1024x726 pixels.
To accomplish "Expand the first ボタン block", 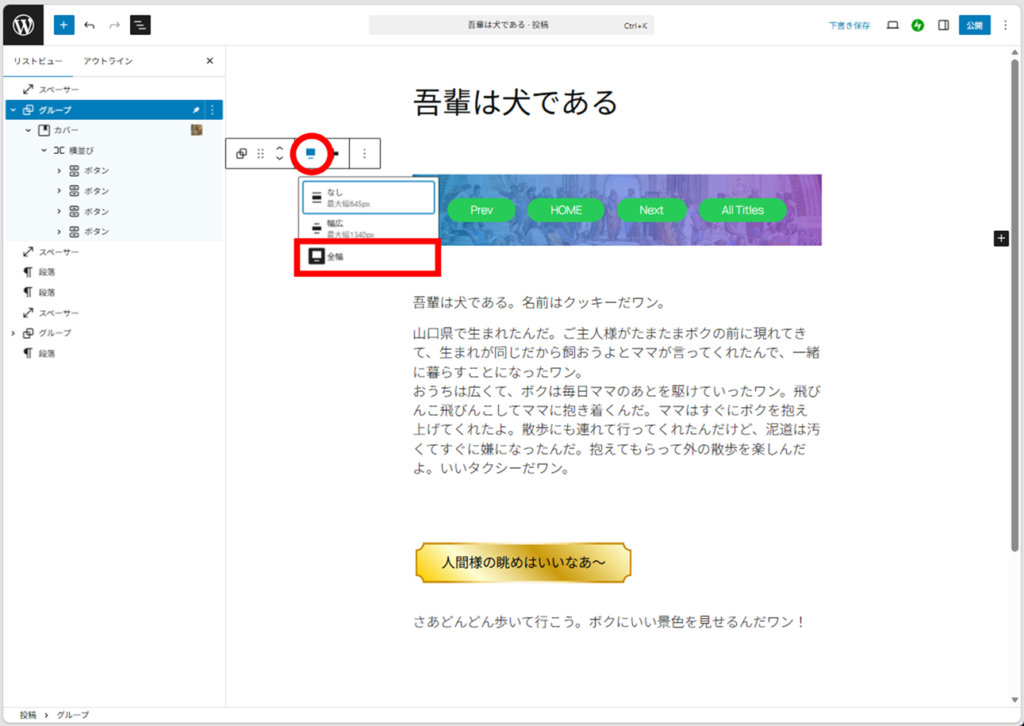I will [60, 171].
